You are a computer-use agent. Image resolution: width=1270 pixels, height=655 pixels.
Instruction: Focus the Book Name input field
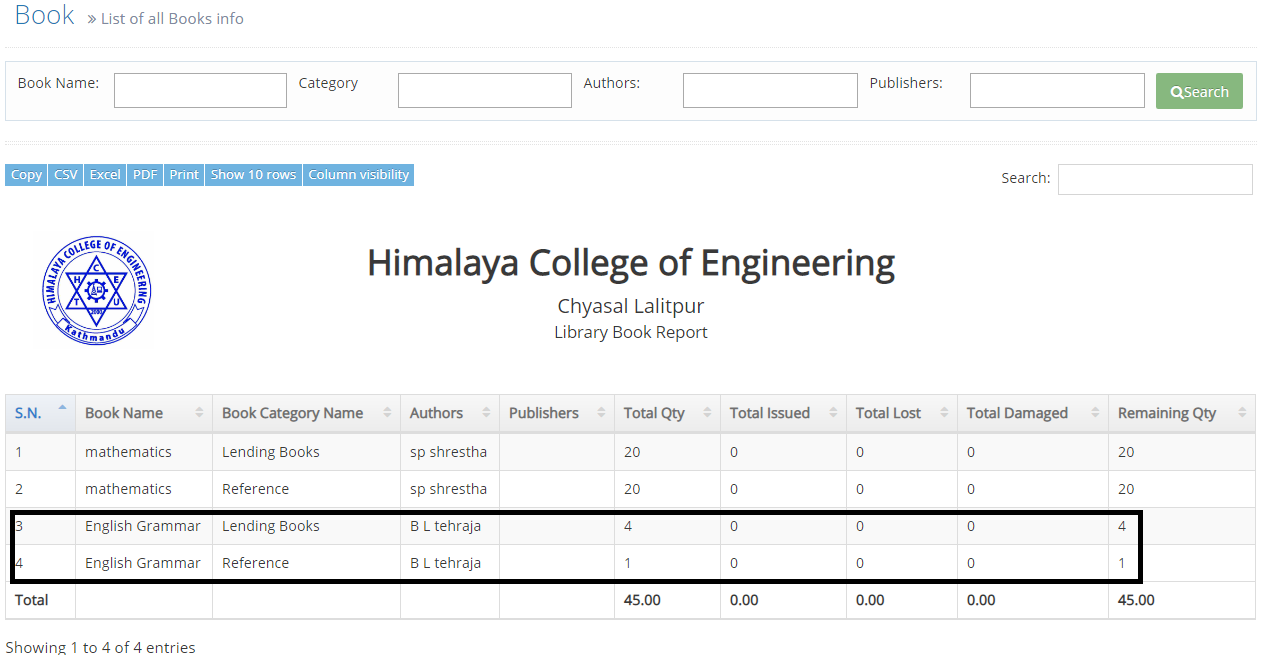pos(200,90)
